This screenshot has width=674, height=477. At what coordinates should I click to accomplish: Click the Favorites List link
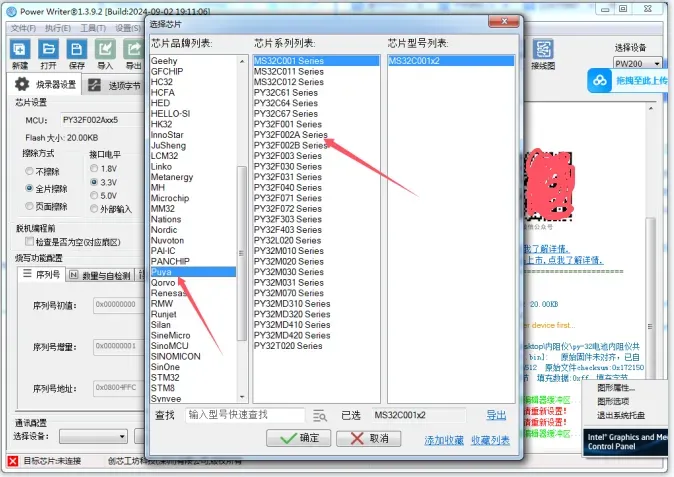click(490, 440)
